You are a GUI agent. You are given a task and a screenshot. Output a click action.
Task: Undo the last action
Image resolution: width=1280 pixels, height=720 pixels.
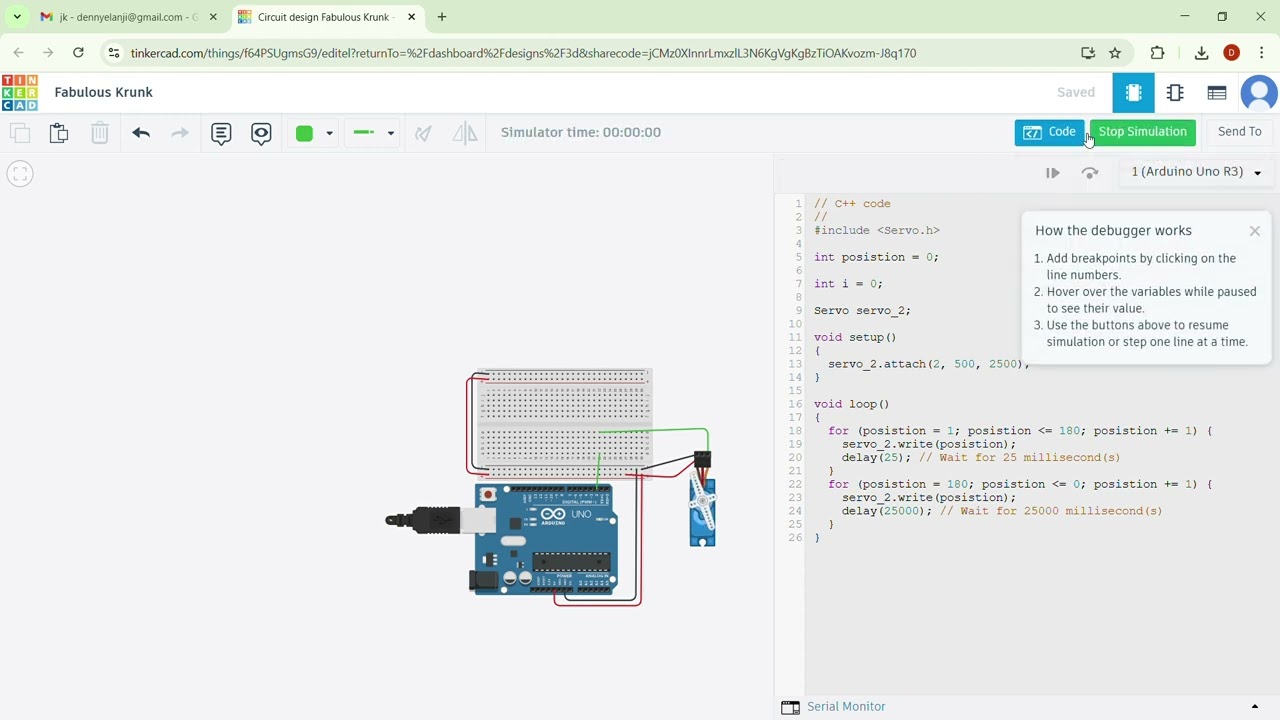pyautogui.click(x=141, y=132)
